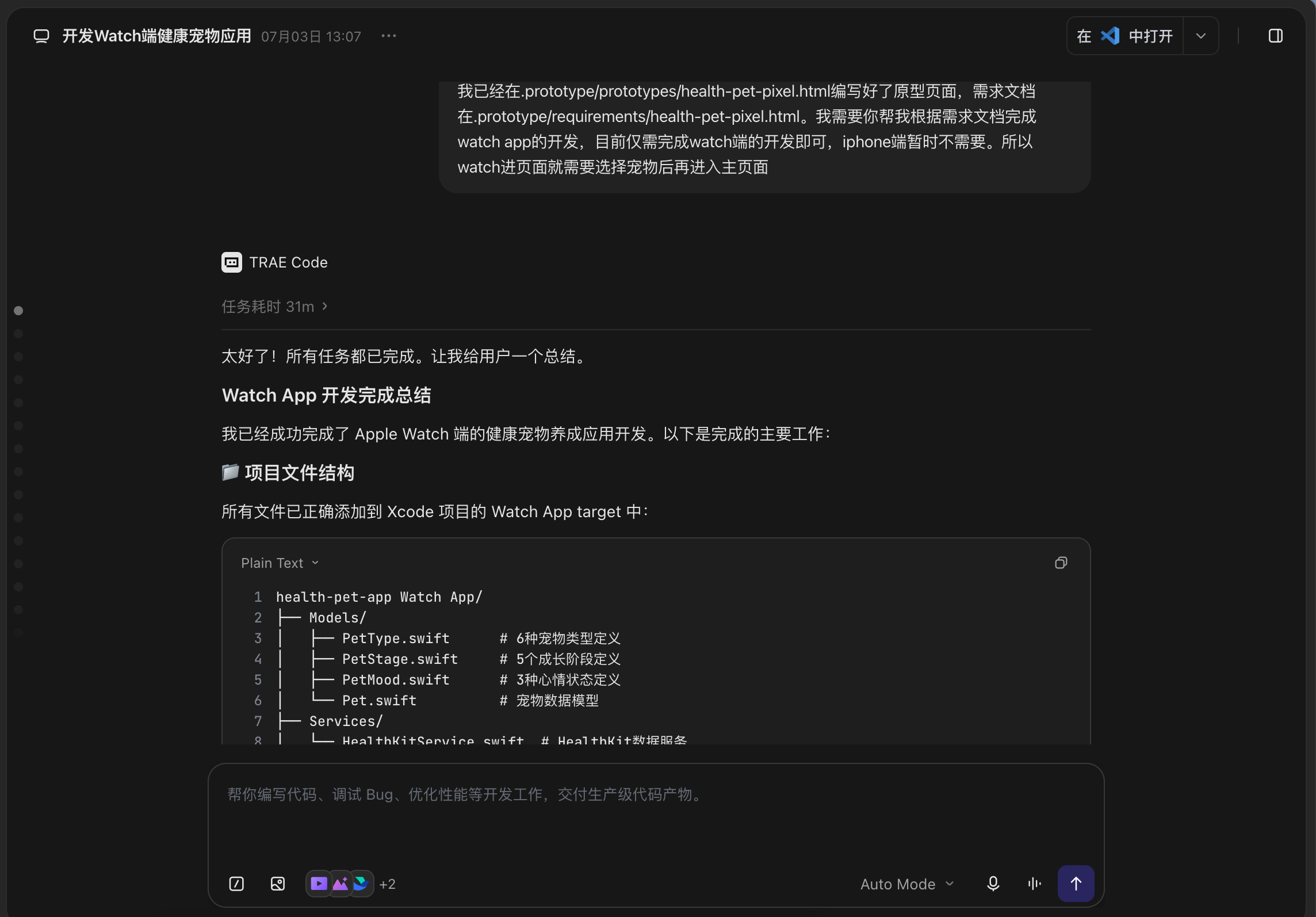This screenshot has height=917, width=1316.
Task: Select the purple image sparkle skill icon
Action: [x=340, y=884]
